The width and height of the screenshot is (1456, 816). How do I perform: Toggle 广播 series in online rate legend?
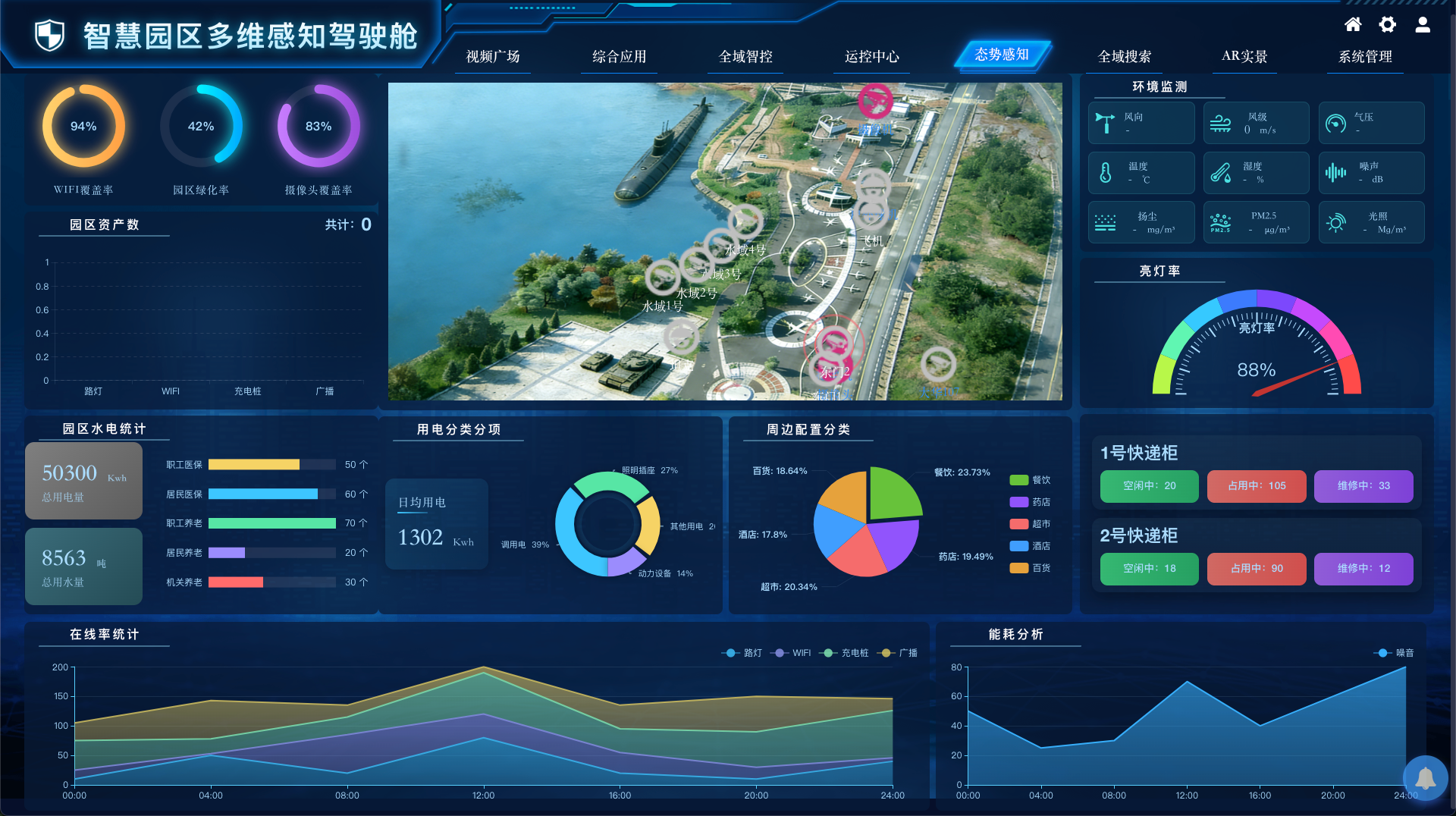[897, 653]
